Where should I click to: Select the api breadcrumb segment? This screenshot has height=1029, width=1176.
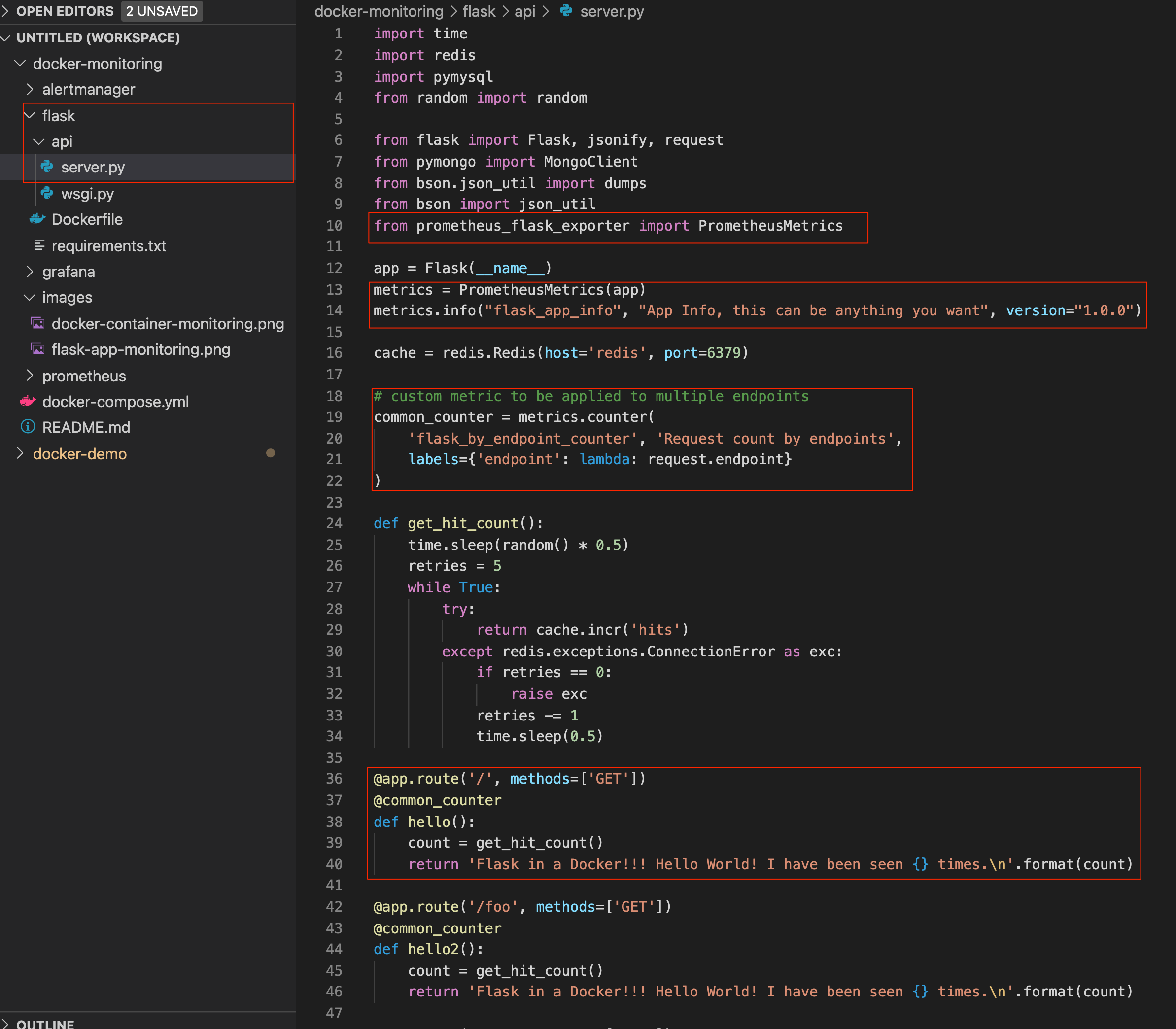pyautogui.click(x=524, y=11)
